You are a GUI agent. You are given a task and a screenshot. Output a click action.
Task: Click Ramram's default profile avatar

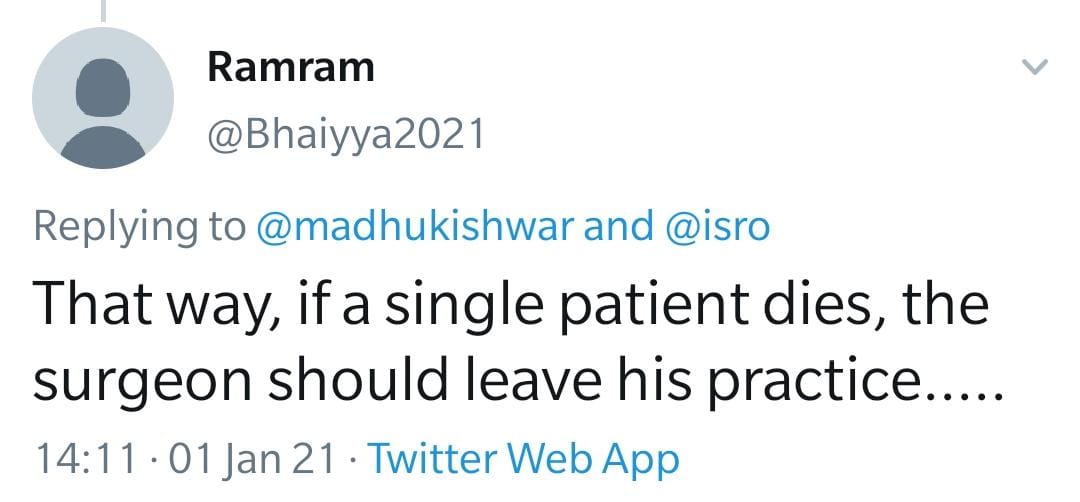pyautogui.click(x=103, y=97)
